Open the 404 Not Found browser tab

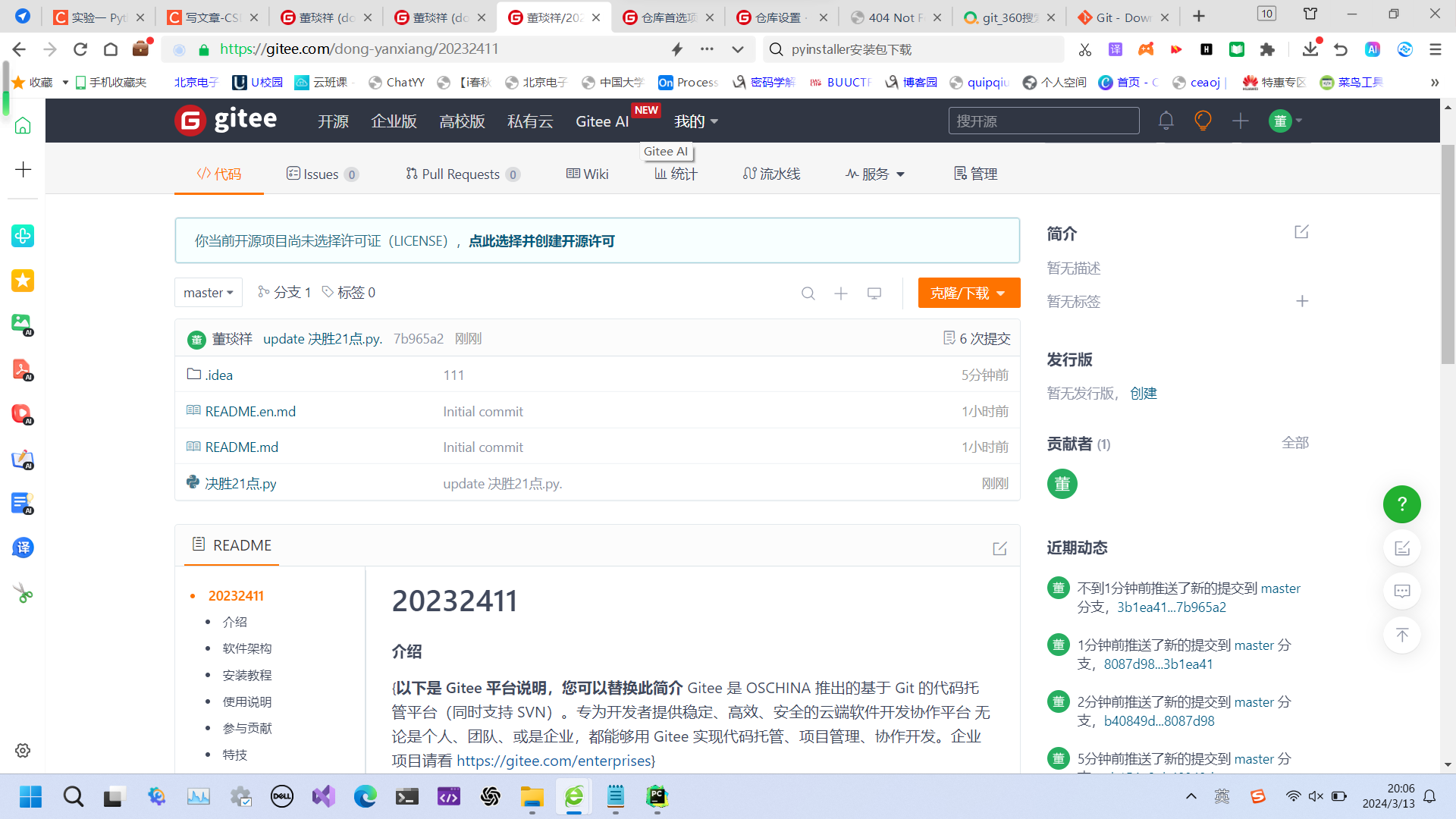896,17
